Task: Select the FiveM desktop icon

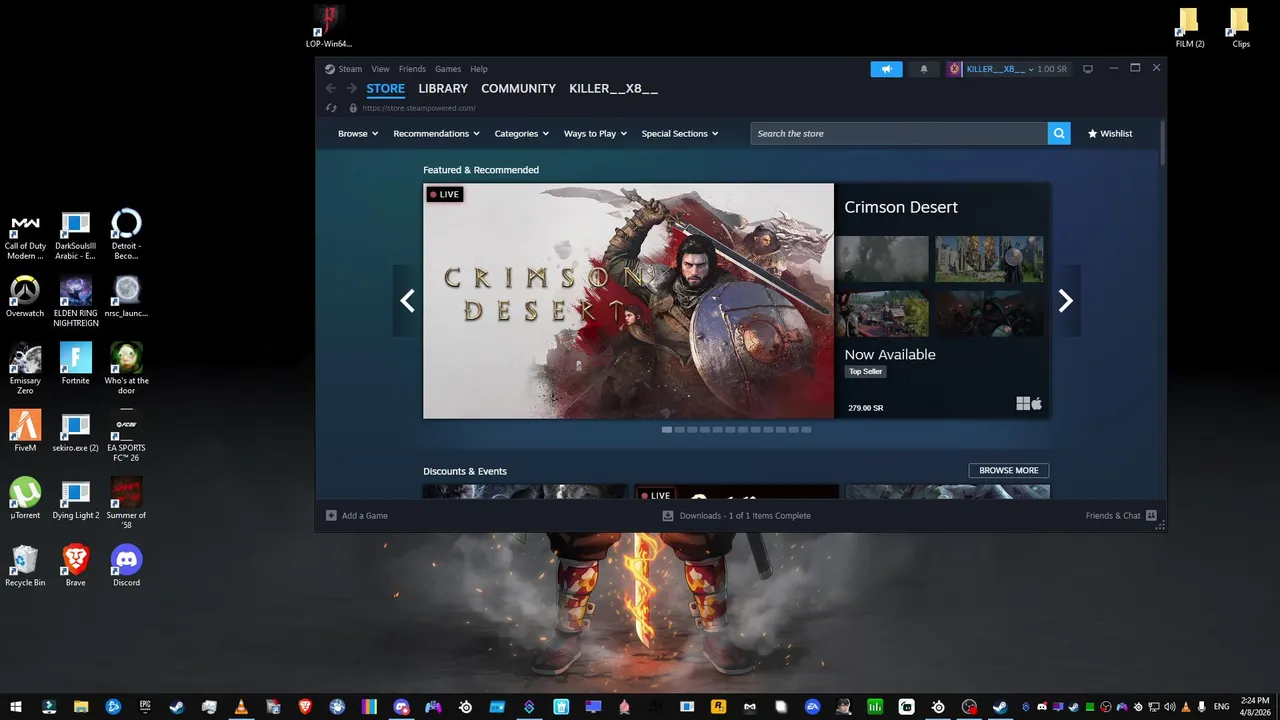Action: point(25,431)
